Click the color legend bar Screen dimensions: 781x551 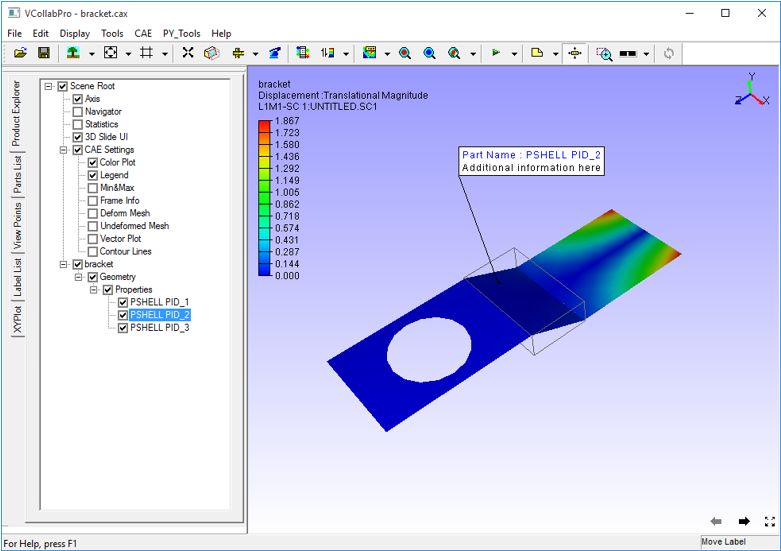[264, 198]
